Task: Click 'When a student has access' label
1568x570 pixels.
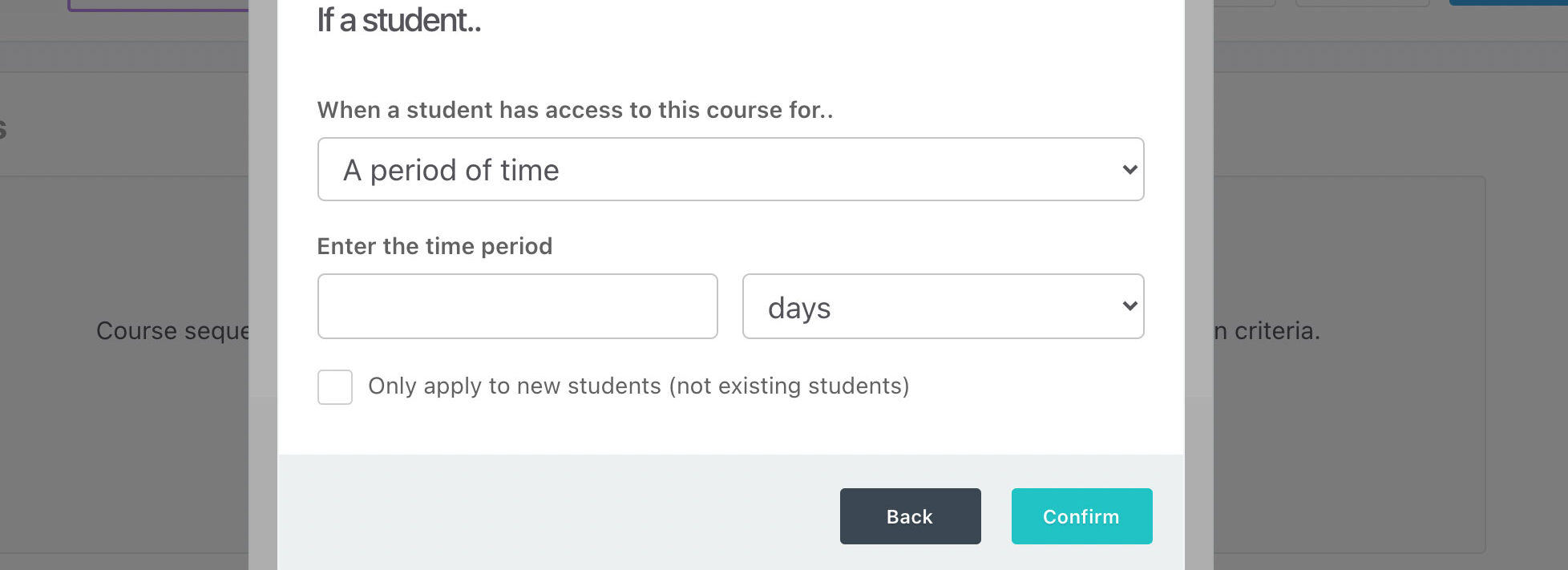Action: coord(575,110)
